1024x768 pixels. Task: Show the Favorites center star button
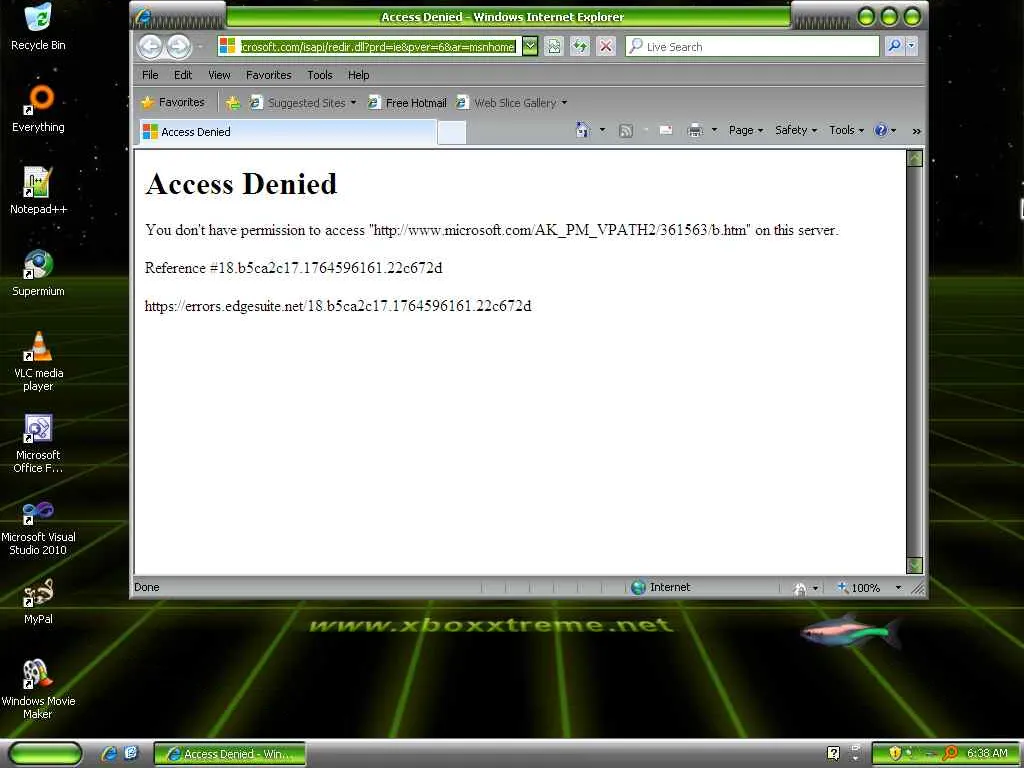173,102
